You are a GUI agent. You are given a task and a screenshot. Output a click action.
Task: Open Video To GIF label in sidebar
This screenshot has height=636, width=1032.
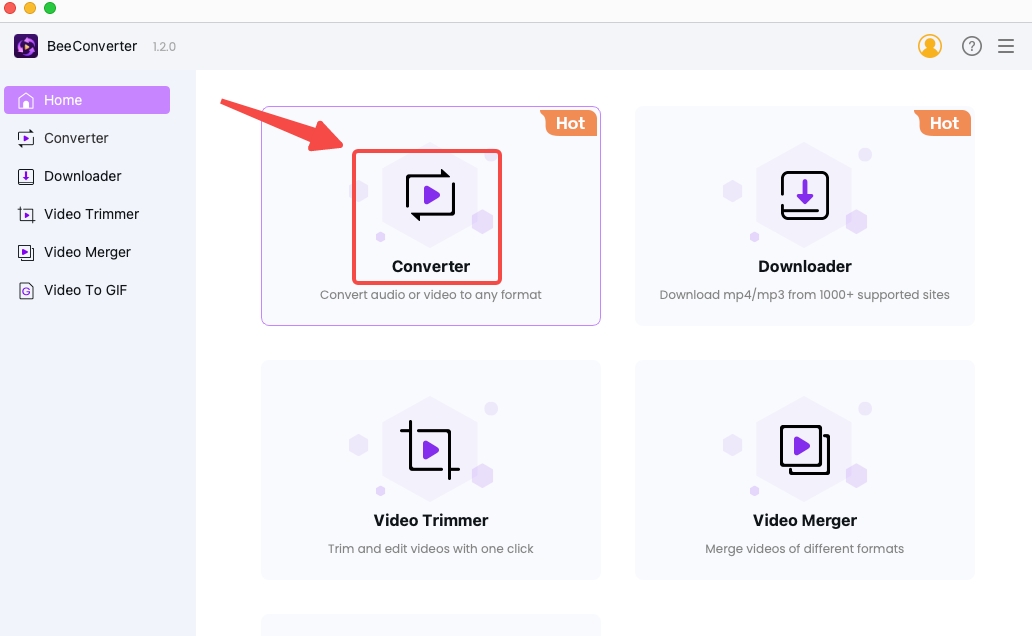[86, 290]
